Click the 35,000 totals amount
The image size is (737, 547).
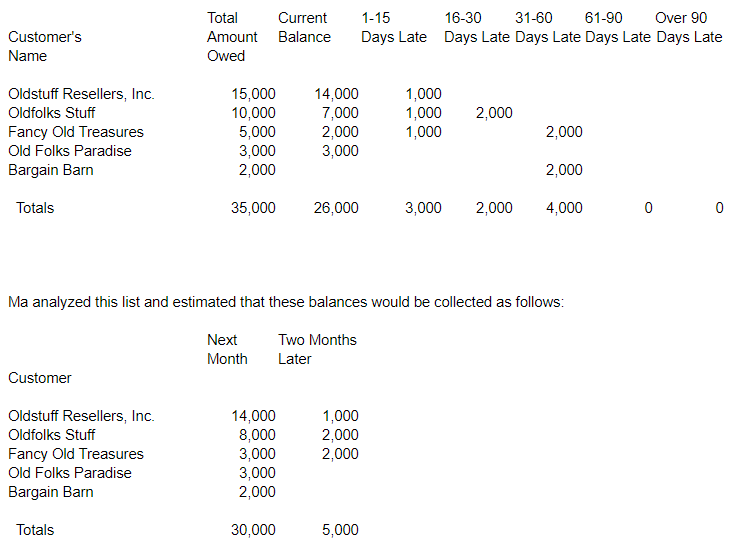click(253, 208)
